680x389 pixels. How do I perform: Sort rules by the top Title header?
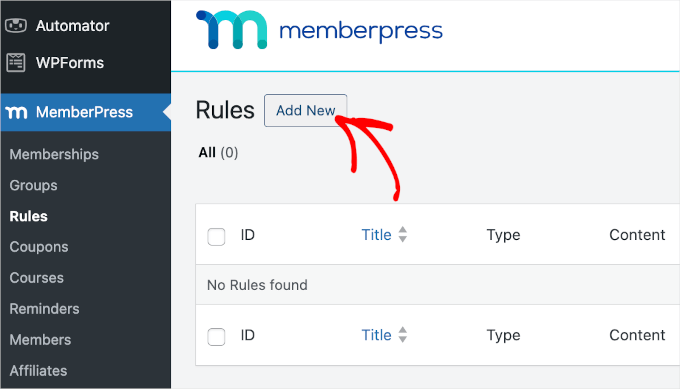(376, 235)
